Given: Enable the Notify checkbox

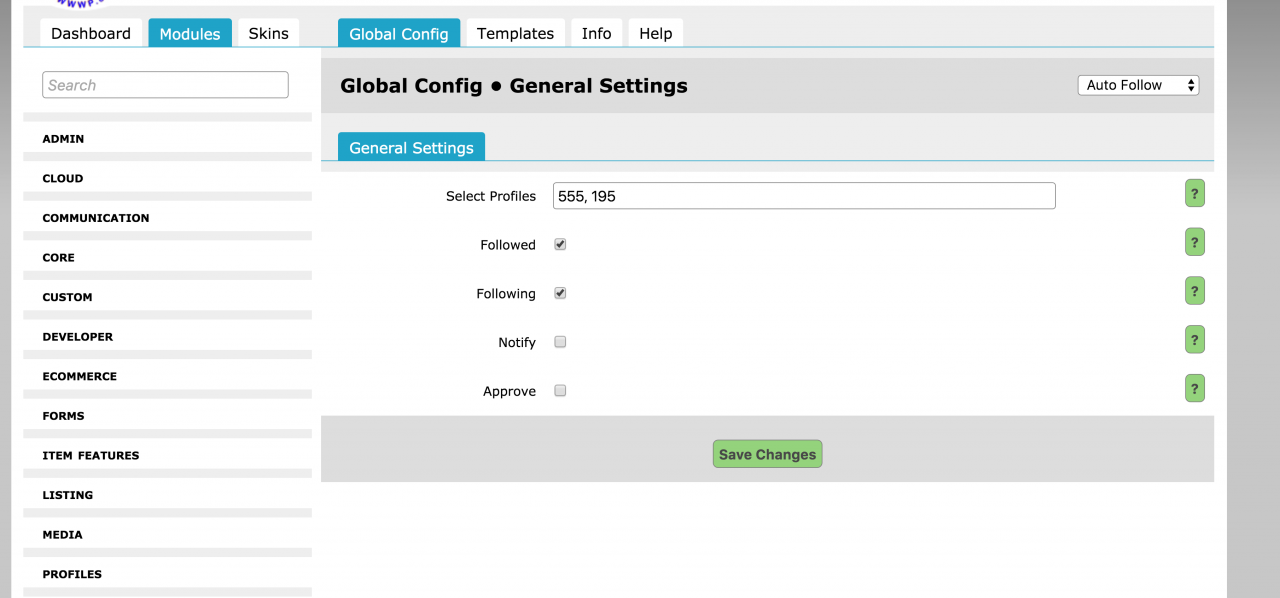Looking at the screenshot, I should pos(560,342).
